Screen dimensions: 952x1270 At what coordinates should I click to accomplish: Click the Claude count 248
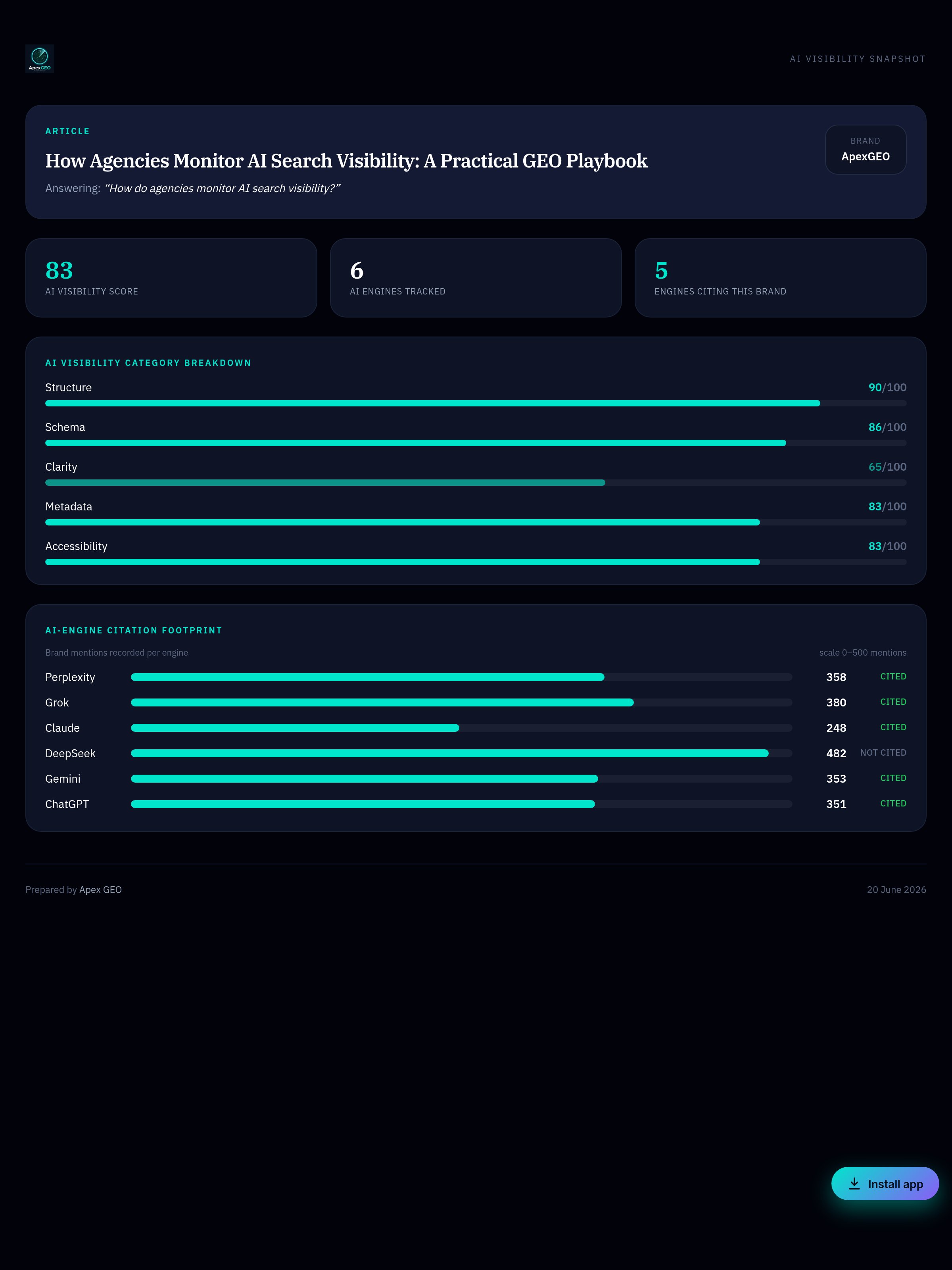pos(836,728)
